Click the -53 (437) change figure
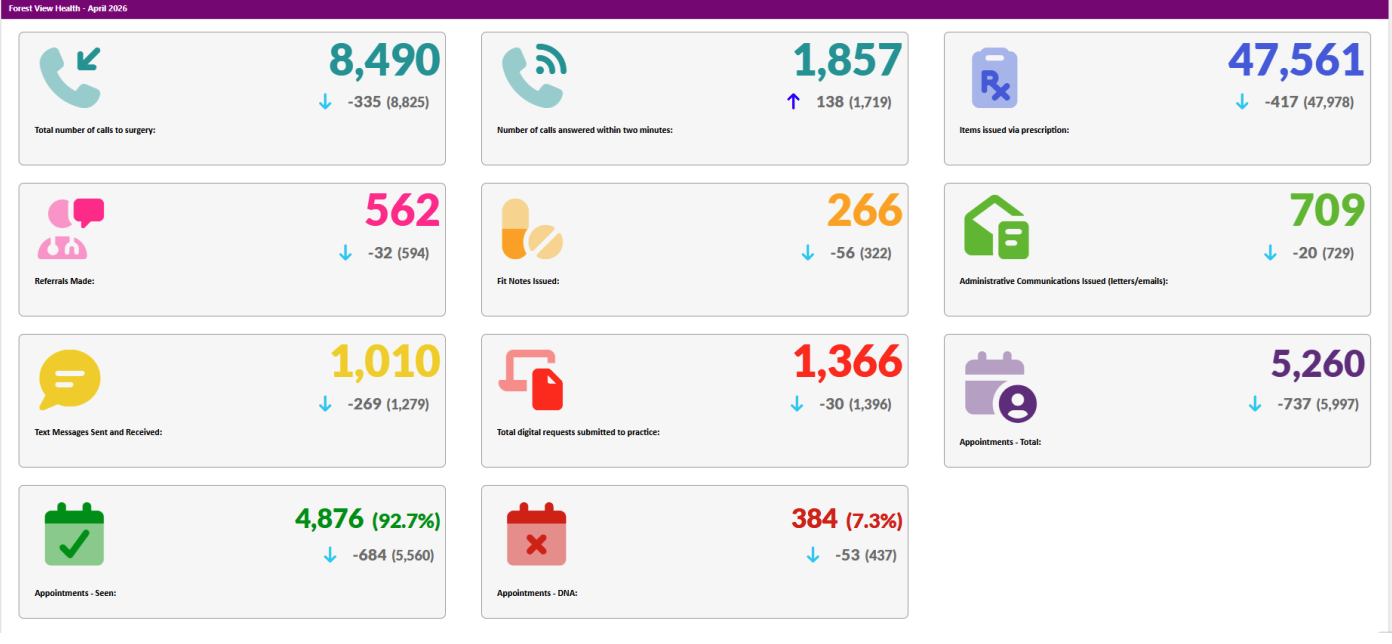This screenshot has height=644, width=1392. coord(866,555)
